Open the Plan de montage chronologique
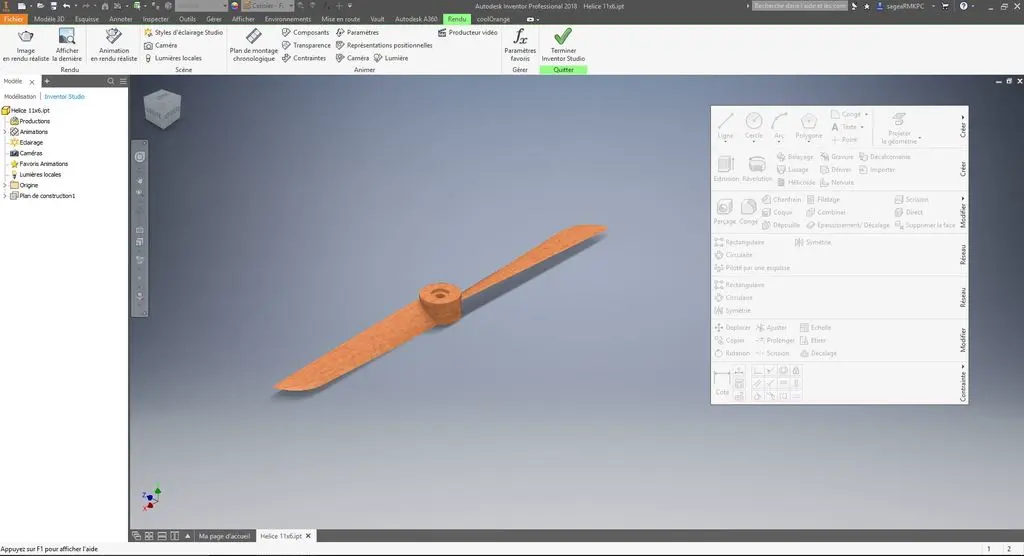Image resolution: width=1024 pixels, height=556 pixels. coord(253,45)
